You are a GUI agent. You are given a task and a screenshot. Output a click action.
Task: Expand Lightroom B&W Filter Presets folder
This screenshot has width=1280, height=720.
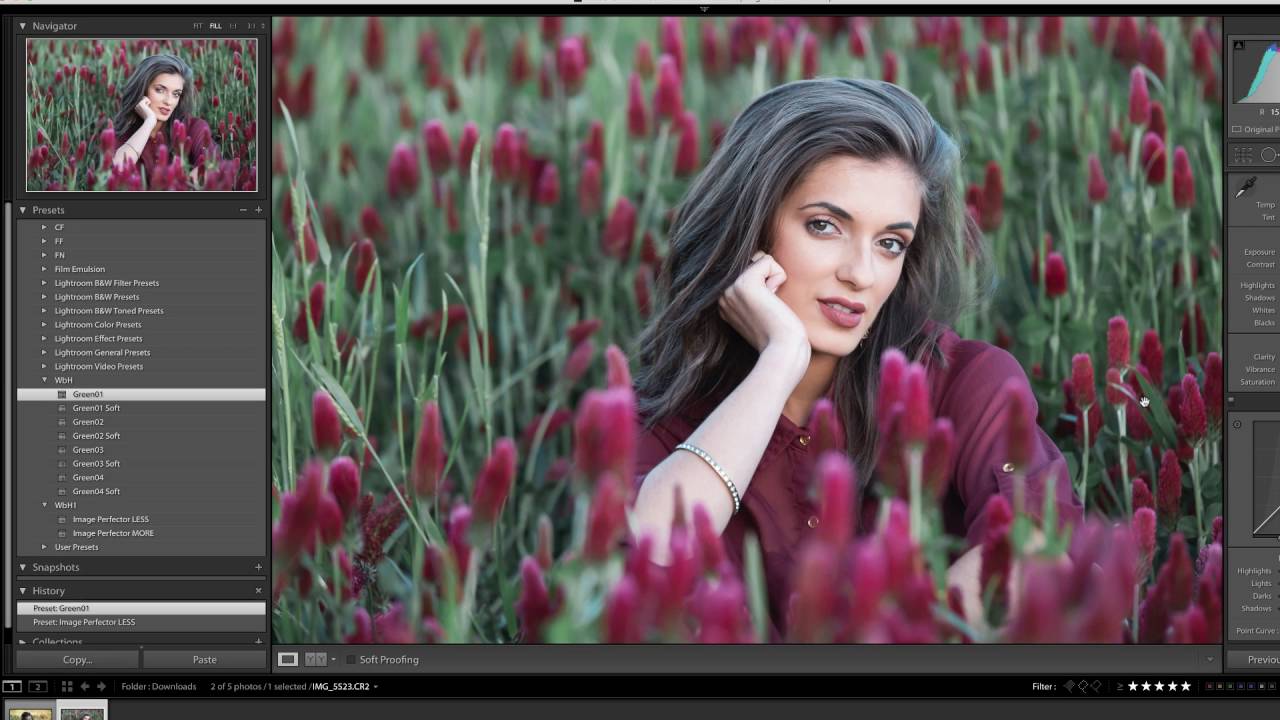[x=44, y=283]
